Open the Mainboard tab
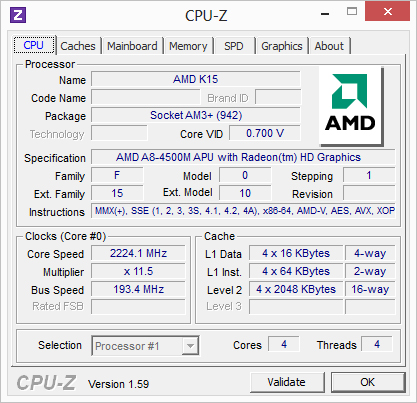417x403 pixels. coord(132,46)
